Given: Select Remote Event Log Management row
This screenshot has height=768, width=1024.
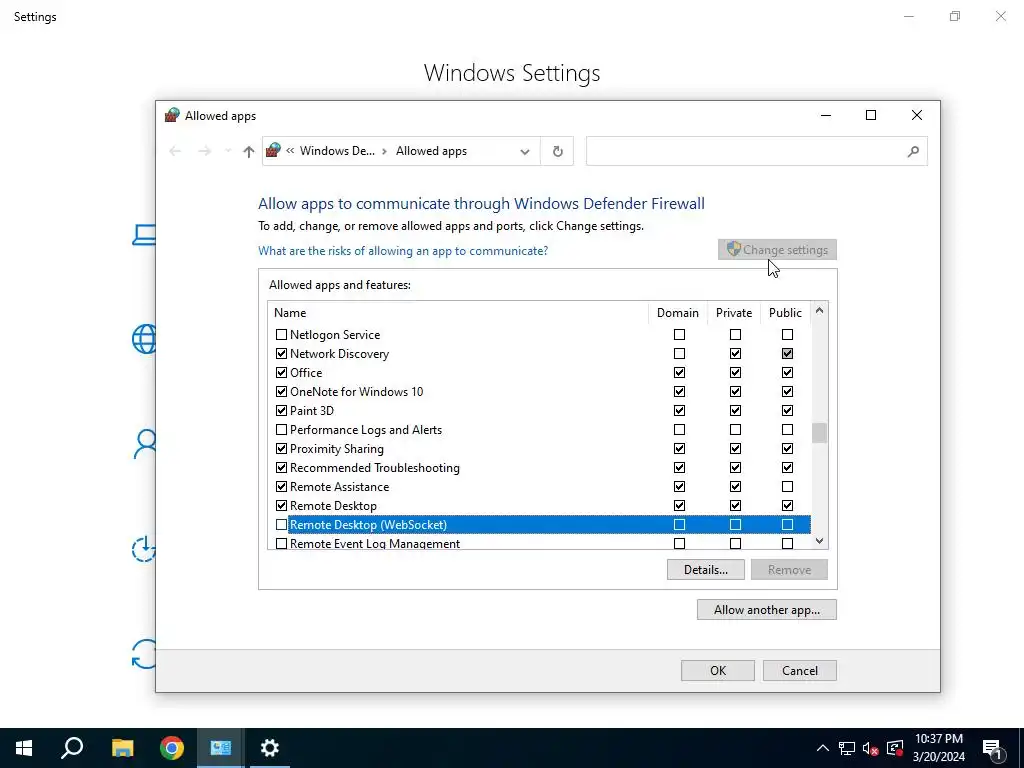Looking at the screenshot, I should pos(539,543).
